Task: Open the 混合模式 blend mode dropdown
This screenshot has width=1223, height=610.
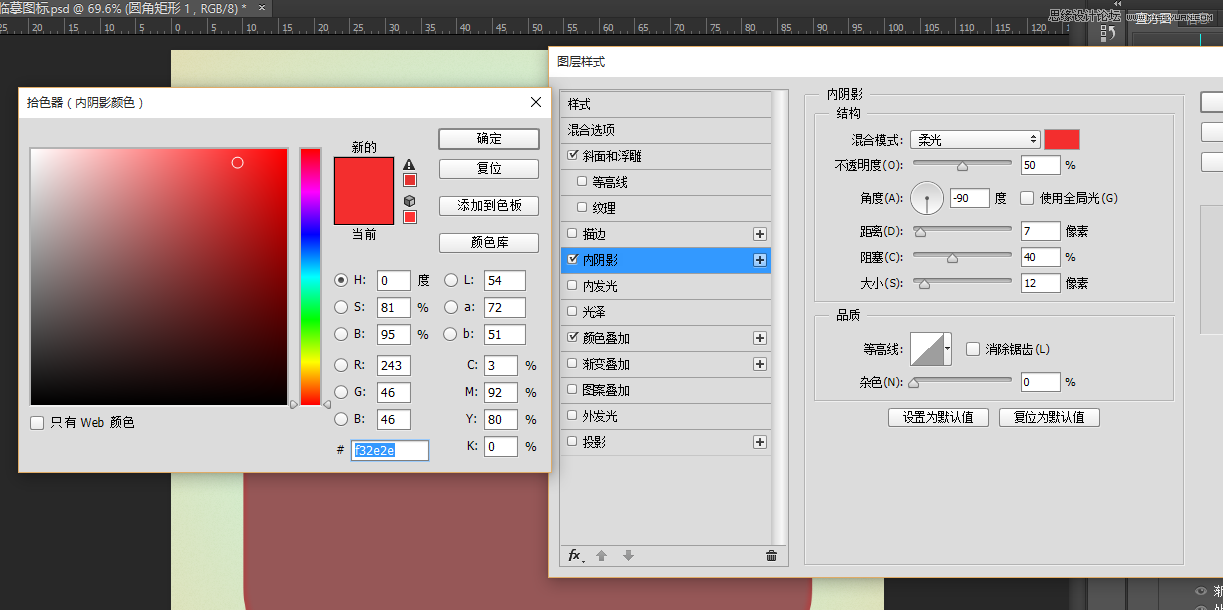Action: coord(975,140)
